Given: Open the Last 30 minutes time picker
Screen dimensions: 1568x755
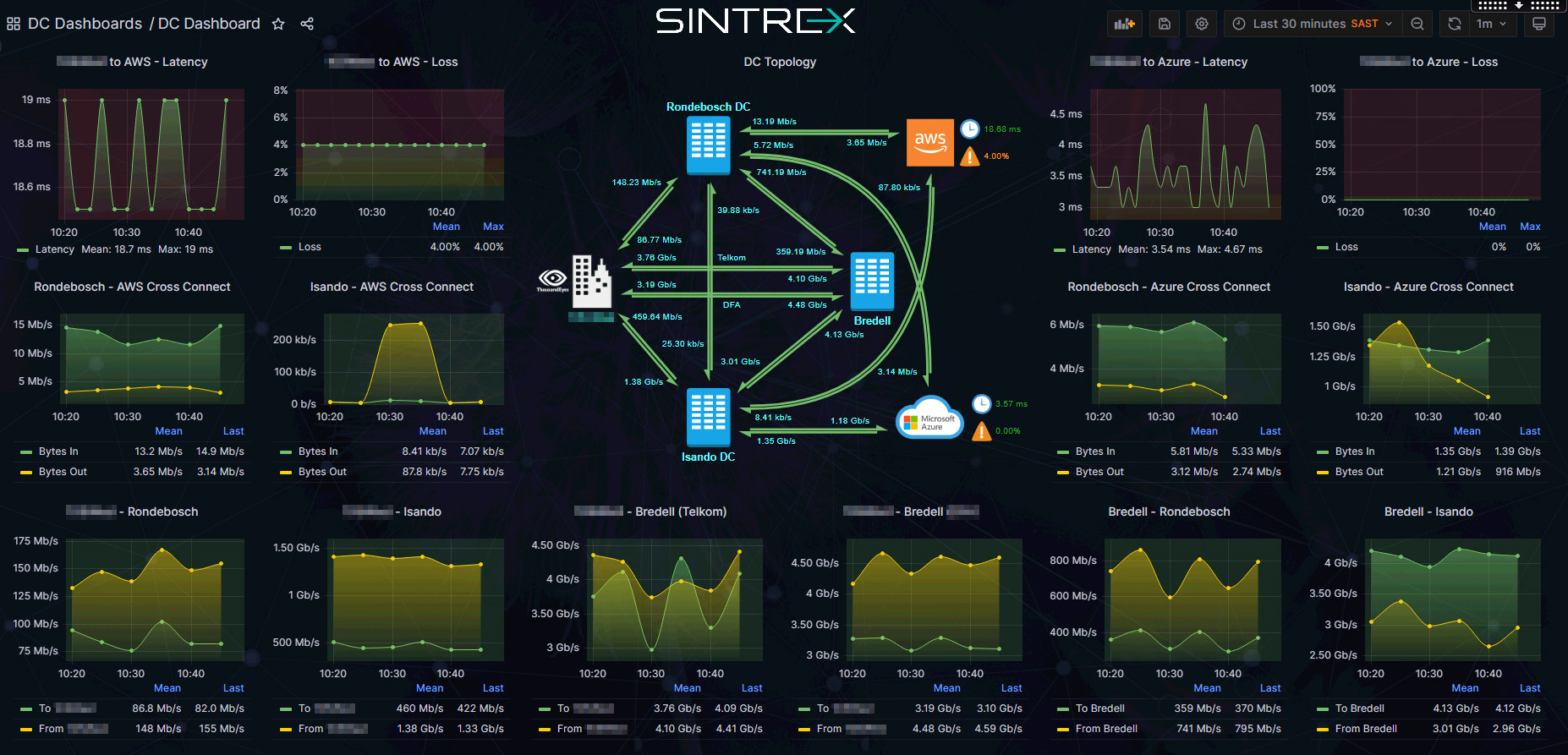Looking at the screenshot, I should click(x=1313, y=24).
